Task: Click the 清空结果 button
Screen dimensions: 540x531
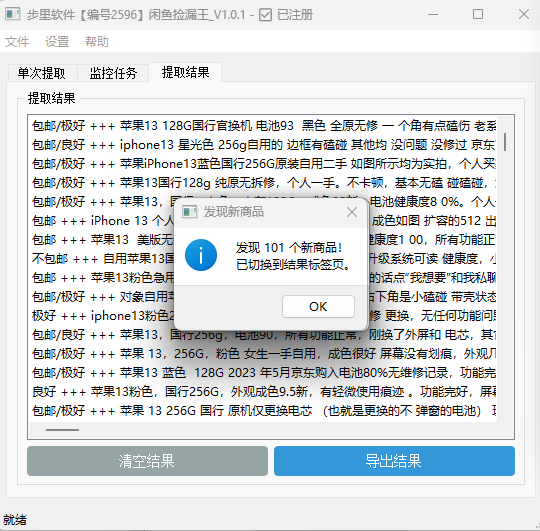Action: pos(147,461)
